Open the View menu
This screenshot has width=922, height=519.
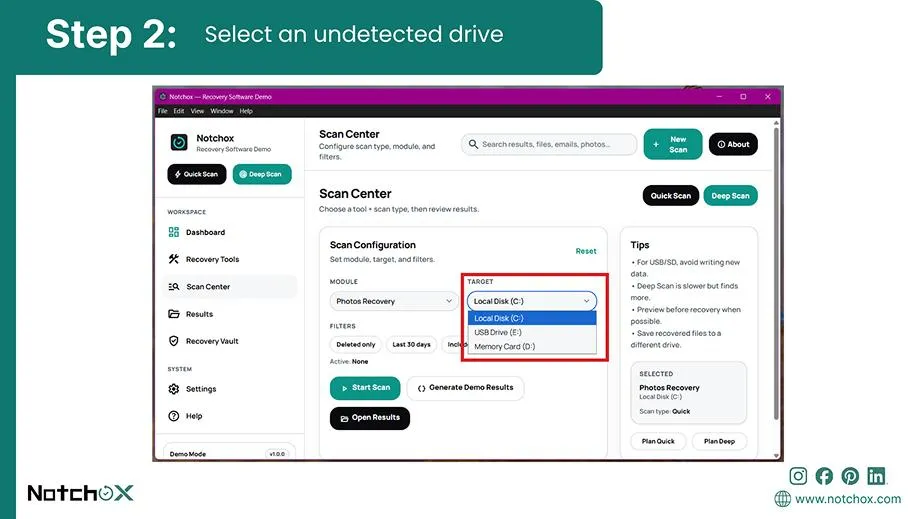pos(197,111)
